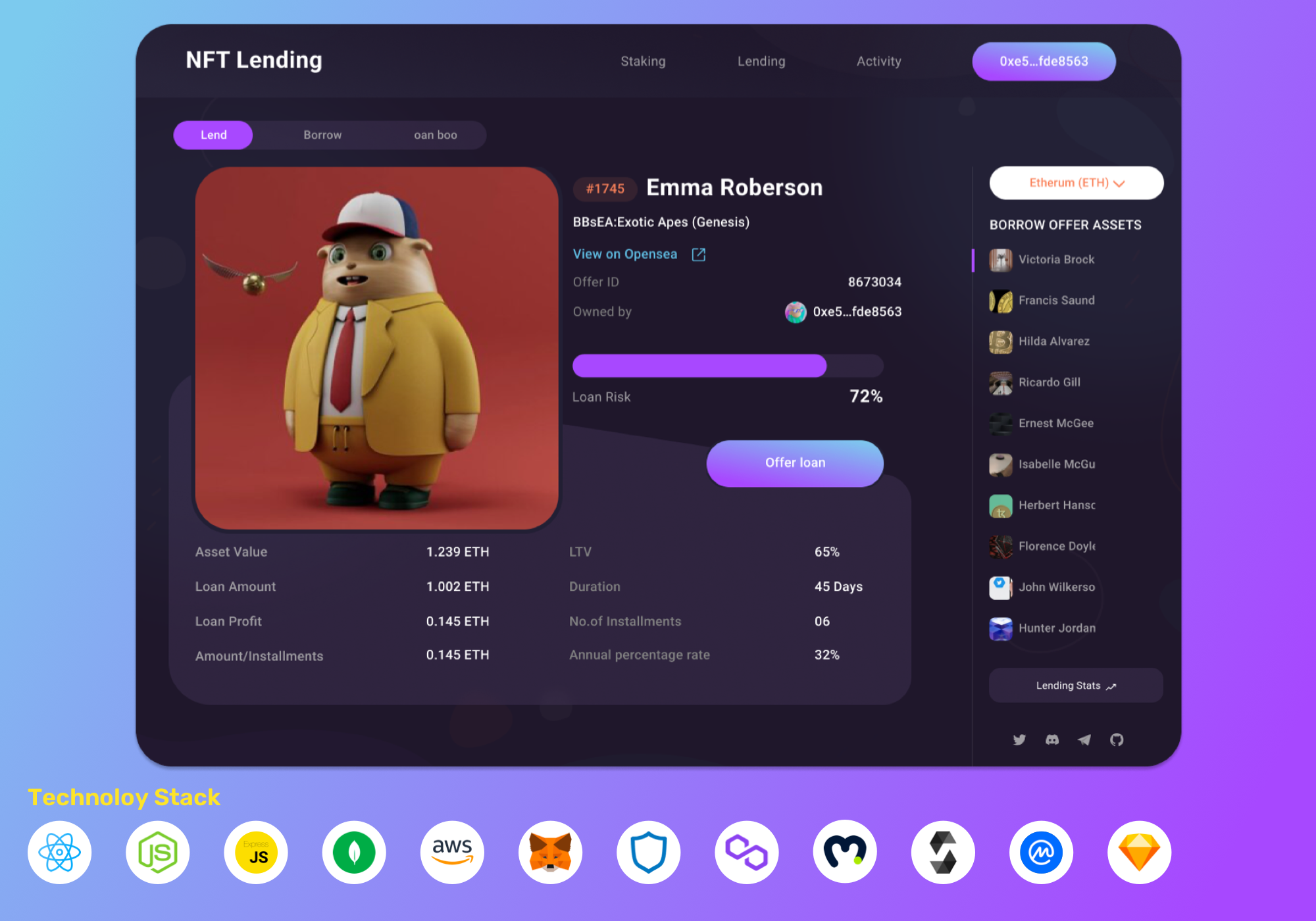Viewport: 1316px width, 921px height.
Task: Select the 'oan boo' toggle segment
Action: click(x=435, y=135)
